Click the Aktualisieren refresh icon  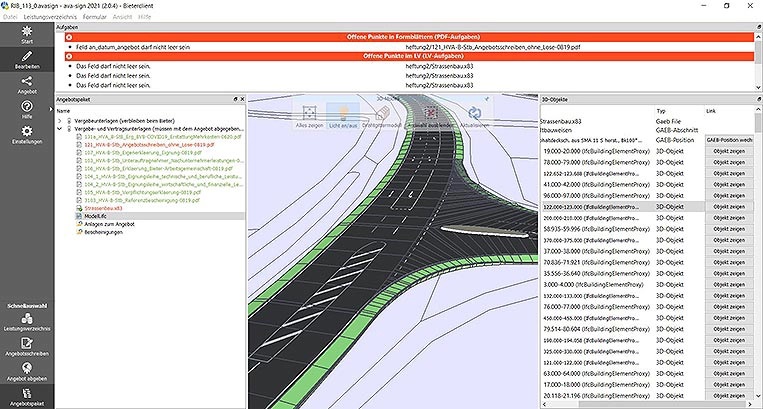pos(474,117)
